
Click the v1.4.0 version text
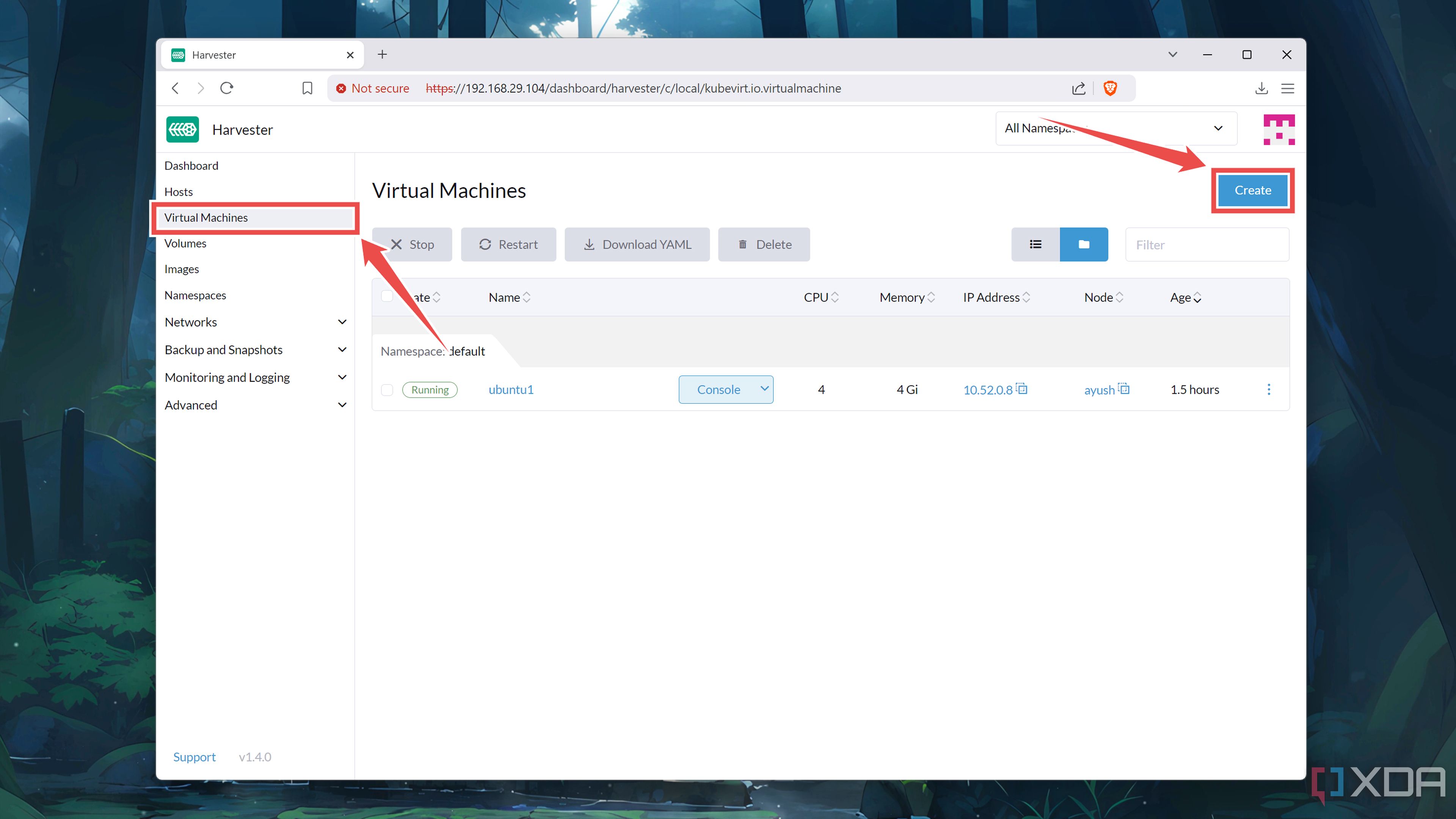coord(255,757)
